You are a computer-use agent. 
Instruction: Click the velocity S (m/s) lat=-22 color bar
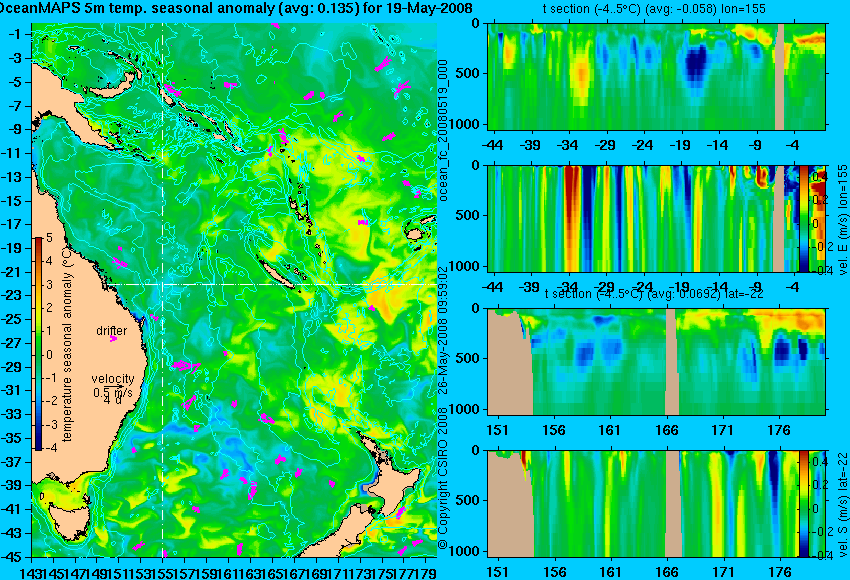[803, 504]
